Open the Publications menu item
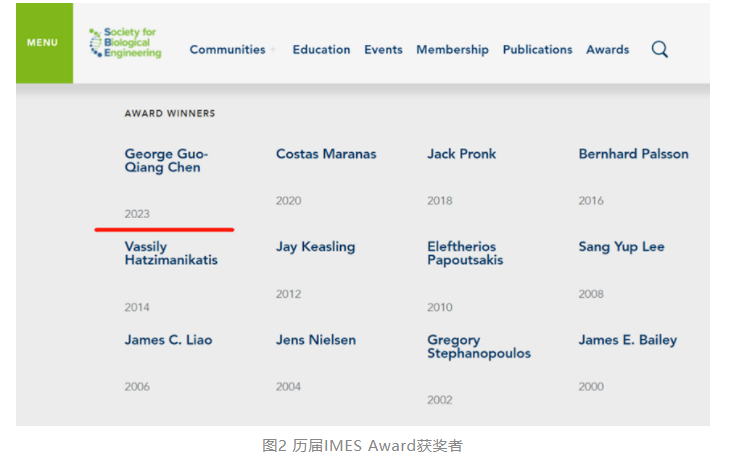The height and width of the screenshot is (466, 729). point(537,49)
